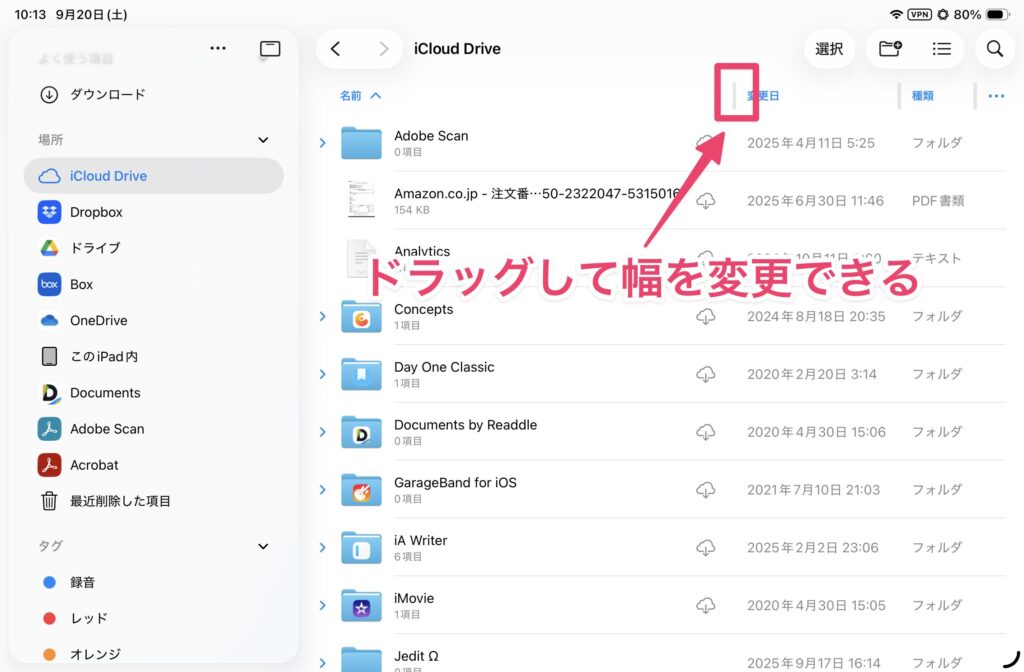Open the Amazon.co.jp PDF thumbnail
The height and width of the screenshot is (672, 1024).
pyautogui.click(x=361, y=199)
